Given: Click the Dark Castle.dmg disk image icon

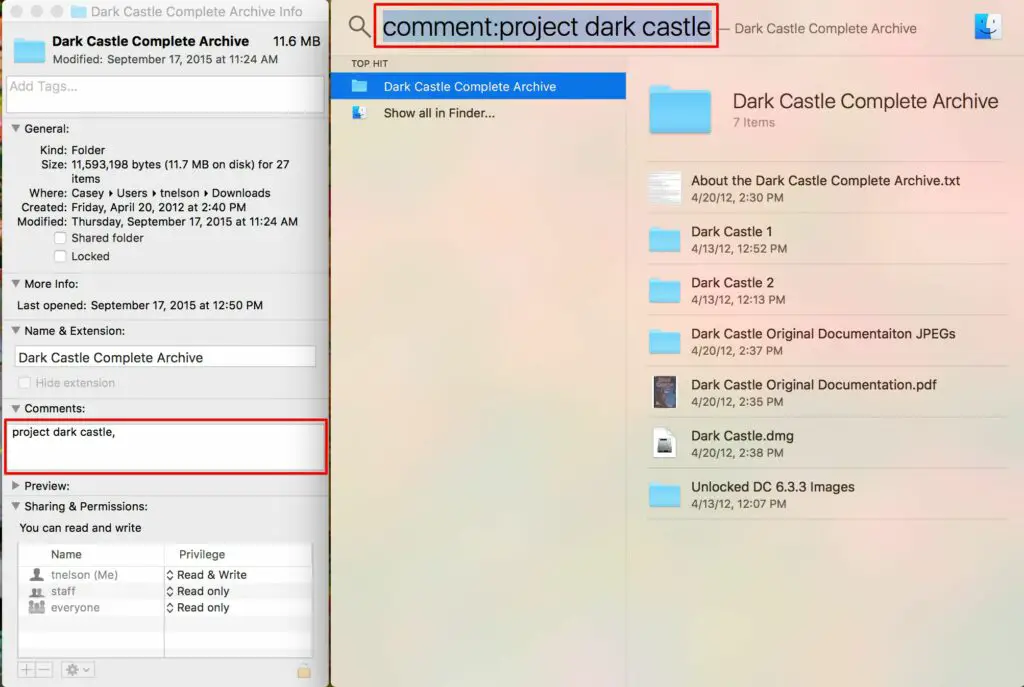Looking at the screenshot, I should pos(665,443).
